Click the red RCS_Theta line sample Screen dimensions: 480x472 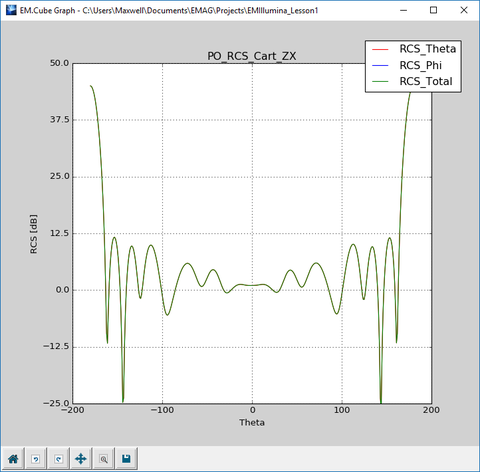[380, 49]
